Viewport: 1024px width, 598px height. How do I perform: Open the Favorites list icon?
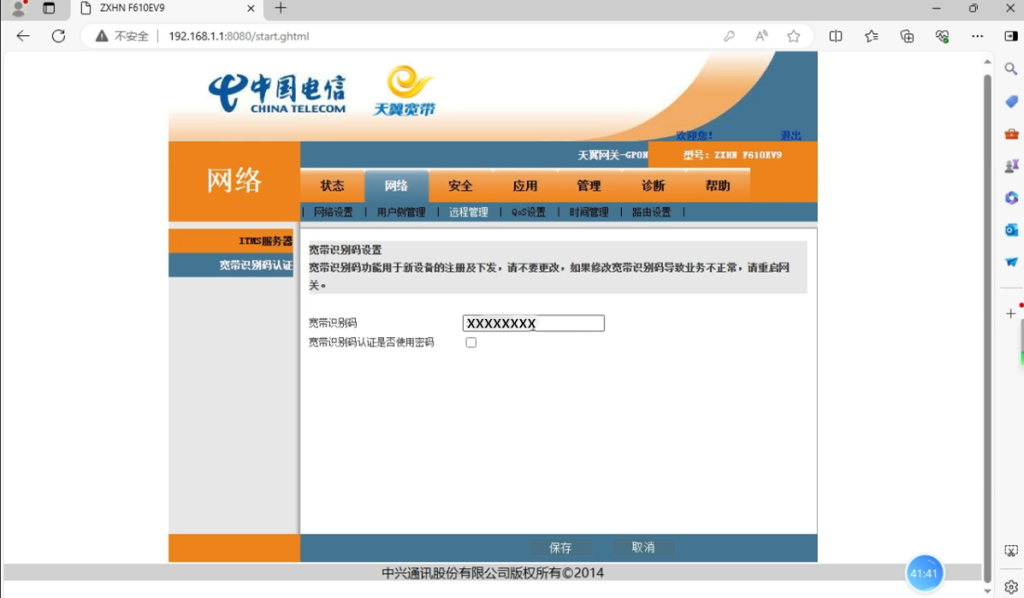pyautogui.click(x=871, y=36)
